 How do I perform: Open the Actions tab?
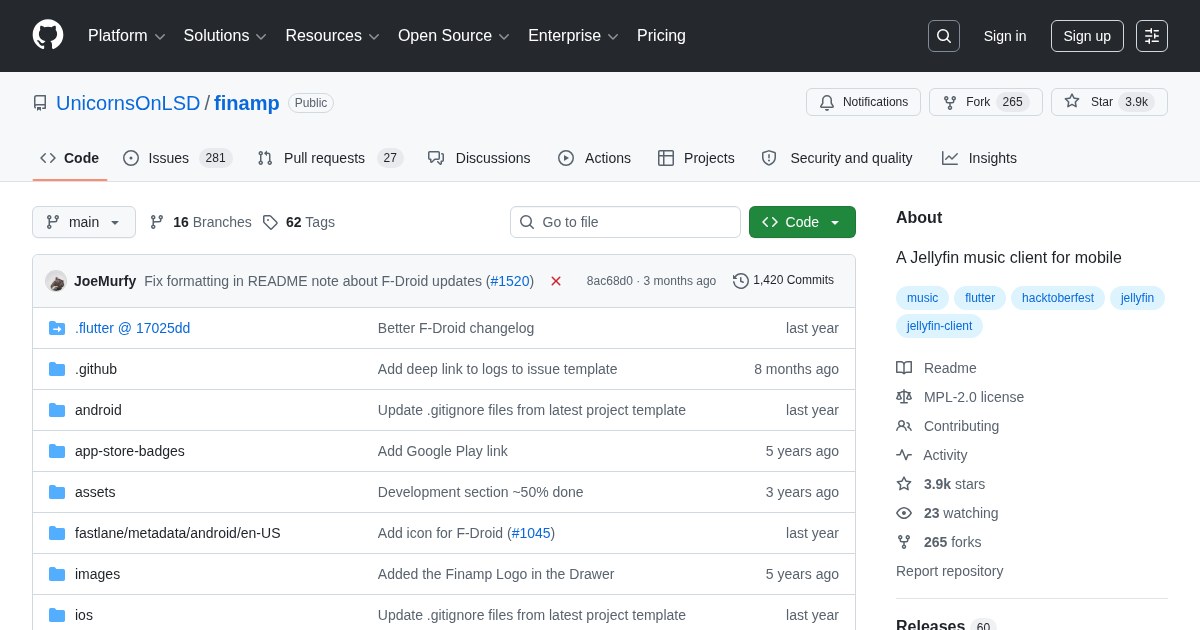click(594, 158)
